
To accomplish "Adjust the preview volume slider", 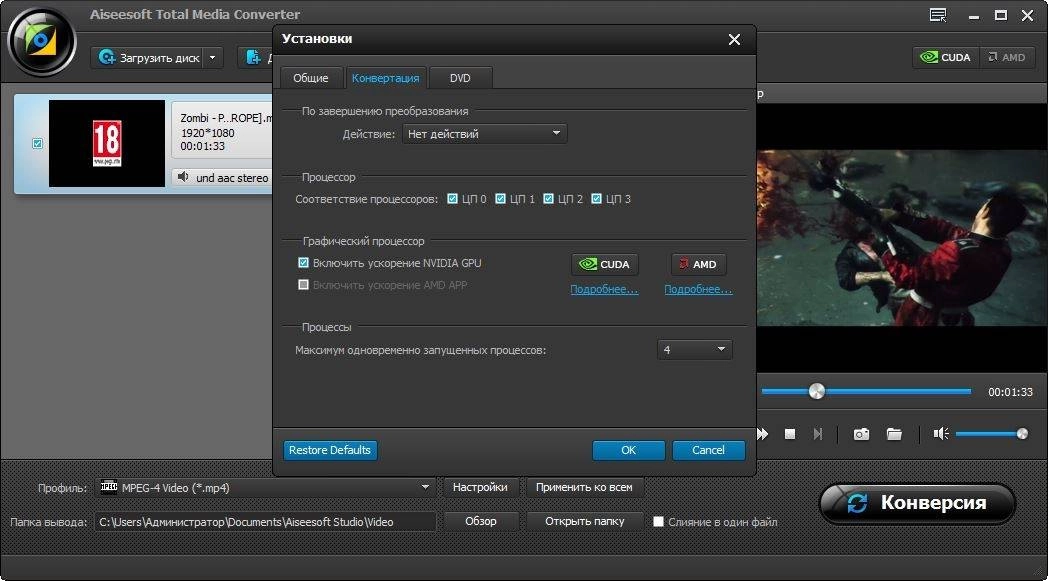I will (x=991, y=434).
